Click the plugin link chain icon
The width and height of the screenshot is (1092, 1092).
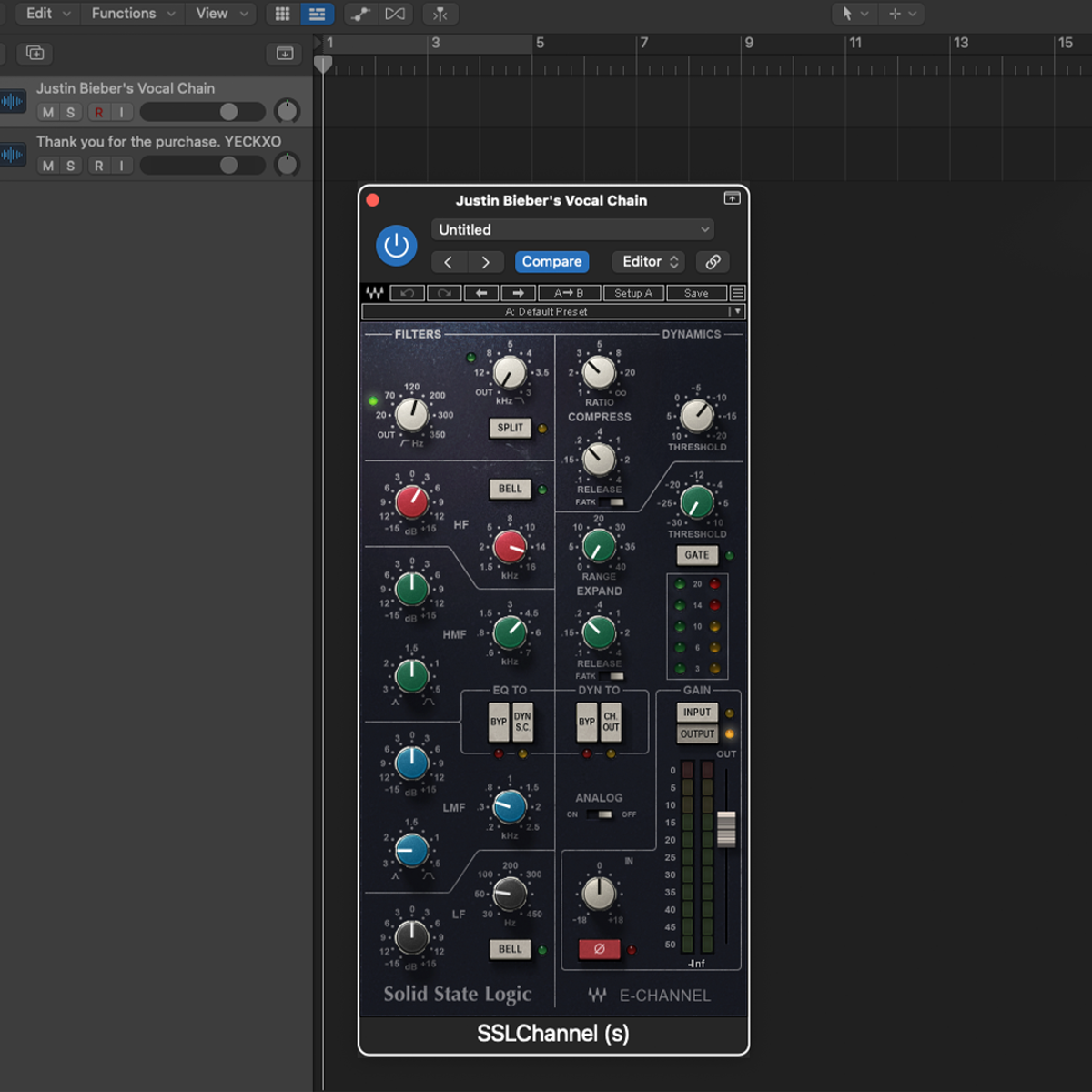pyautogui.click(x=713, y=262)
